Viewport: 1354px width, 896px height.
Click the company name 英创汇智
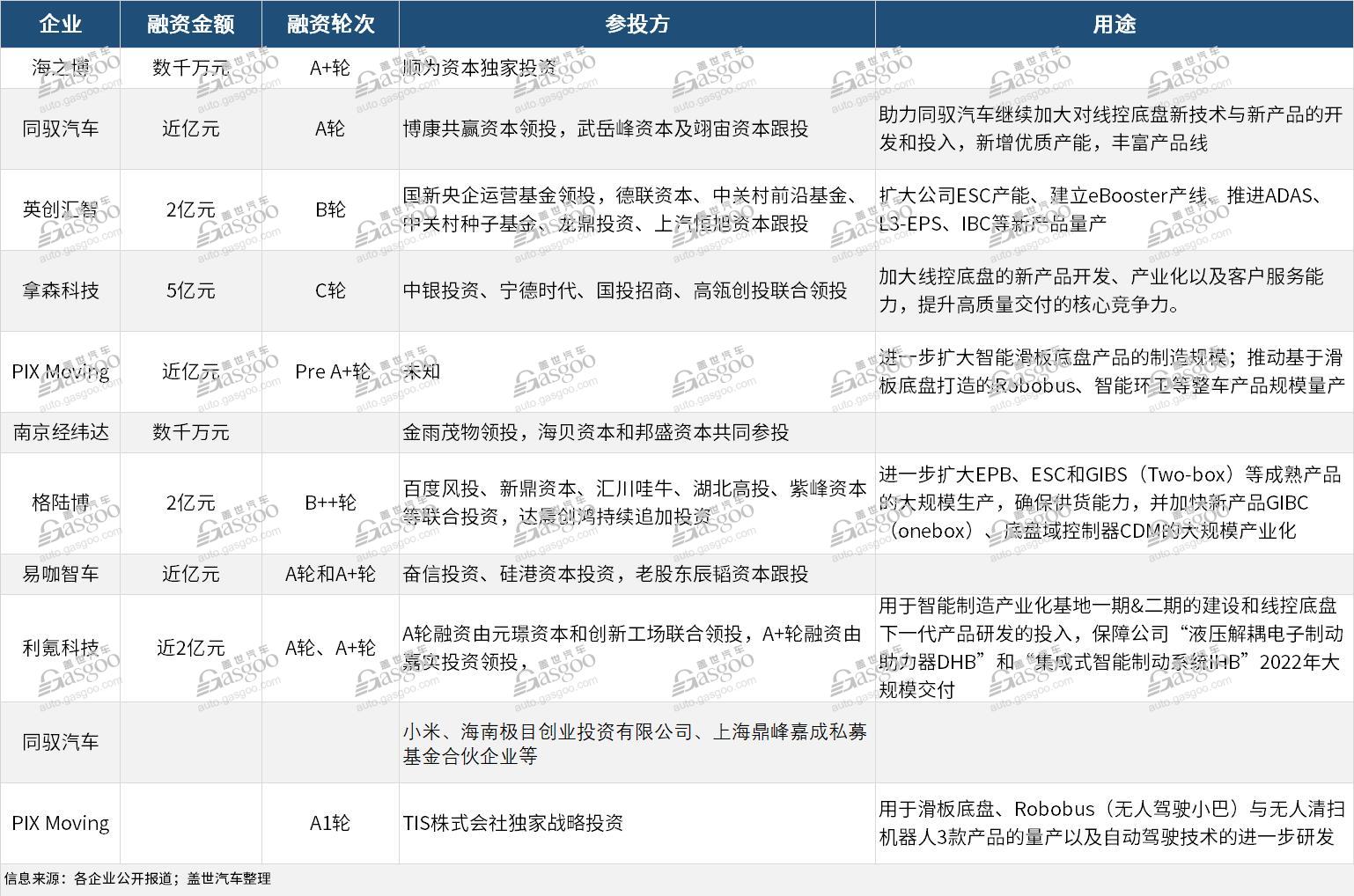tap(60, 209)
